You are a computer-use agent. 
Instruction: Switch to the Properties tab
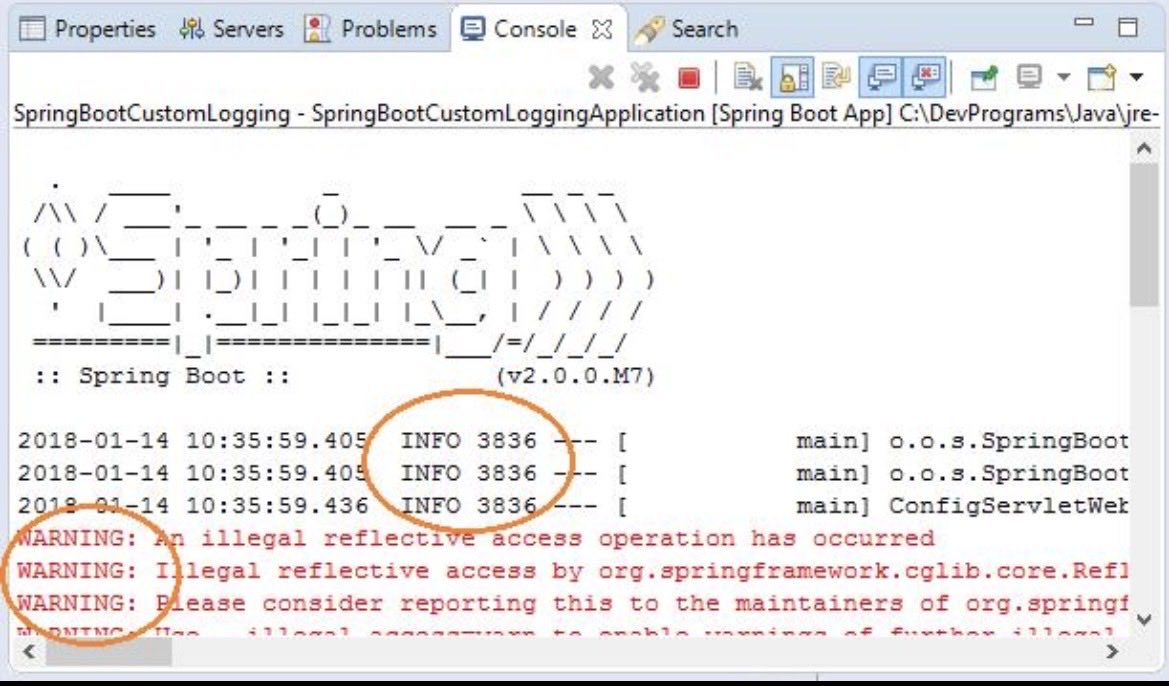(87, 29)
